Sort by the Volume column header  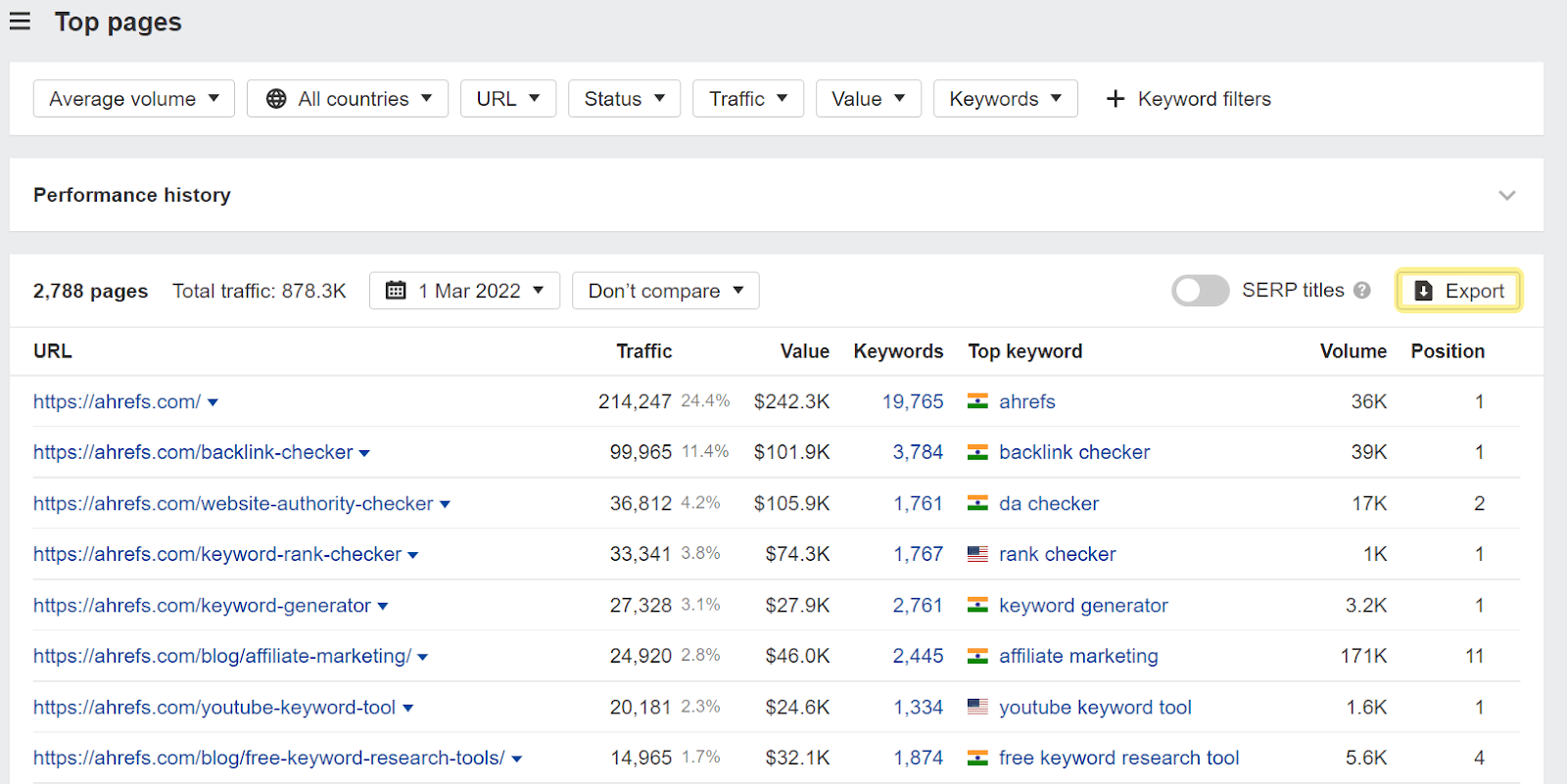(1353, 351)
